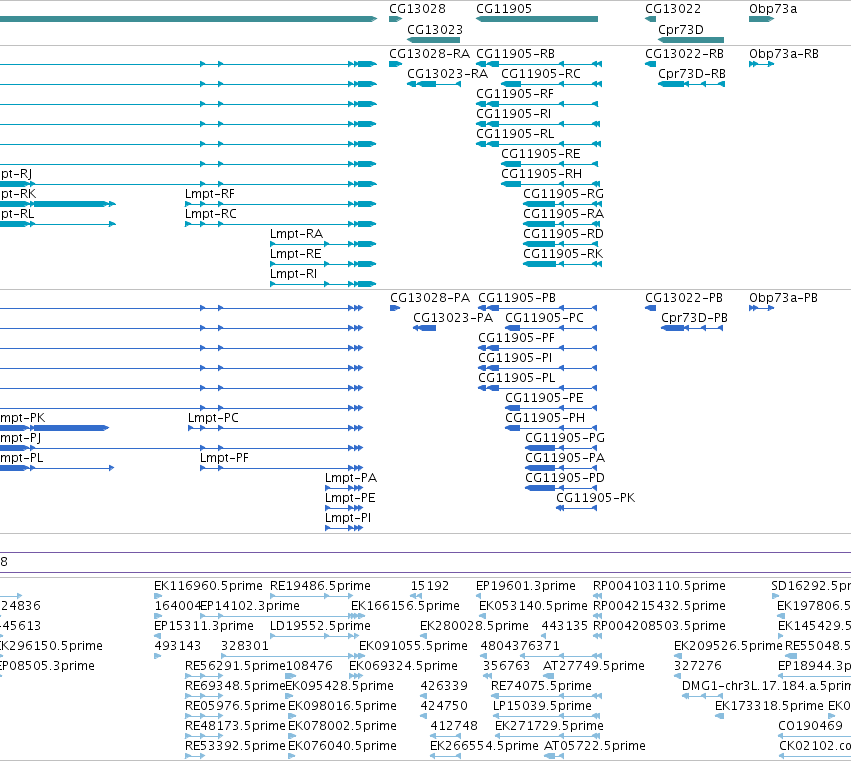Select transcript CG11905-RH

tap(541, 174)
